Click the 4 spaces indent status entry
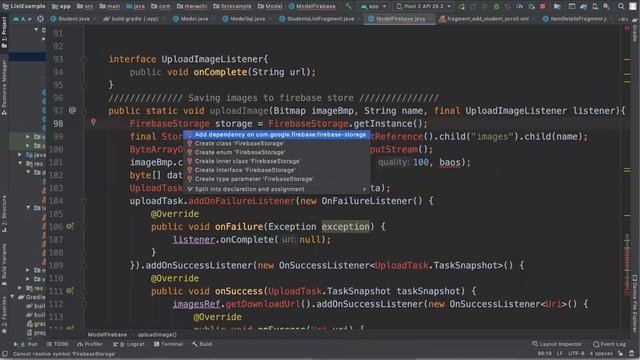The image size is (640, 360). 601,353
